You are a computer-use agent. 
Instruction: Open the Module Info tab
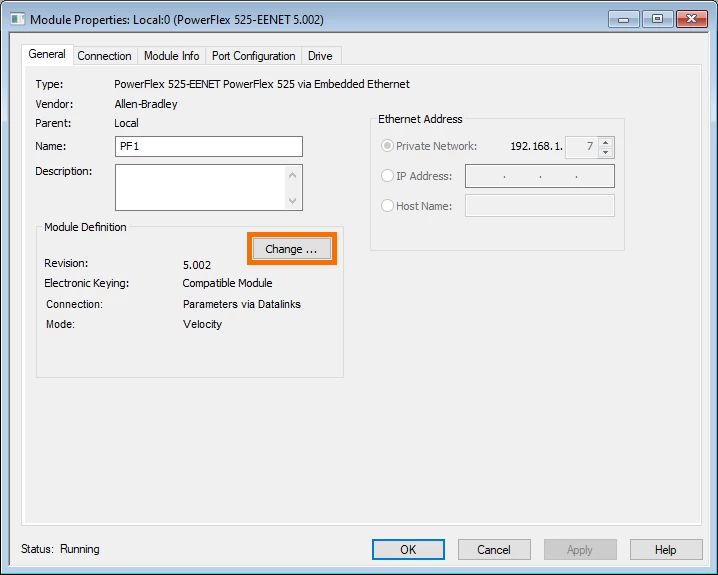click(x=171, y=56)
